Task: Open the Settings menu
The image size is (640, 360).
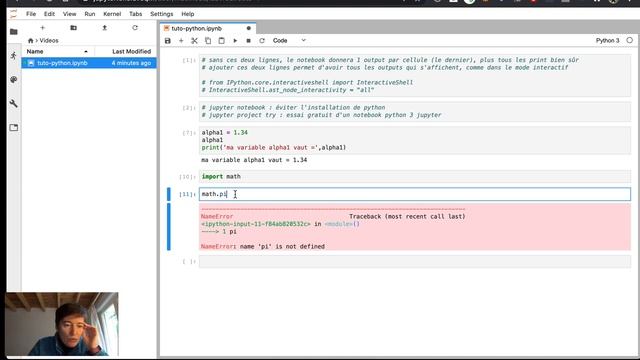Action: (x=162, y=14)
